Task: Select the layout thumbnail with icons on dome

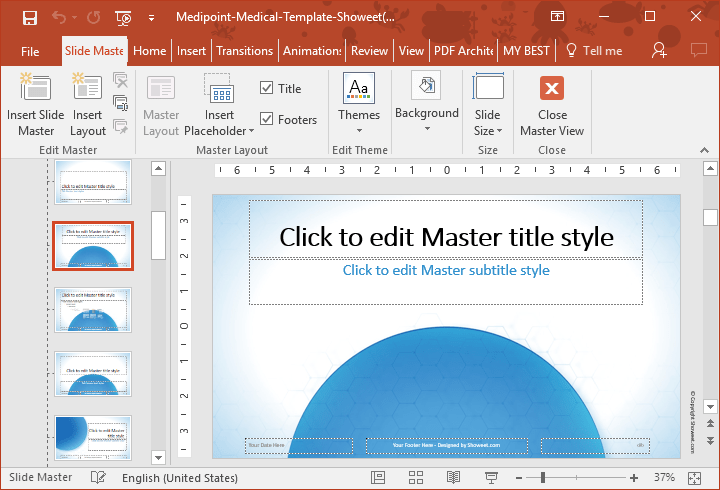Action: [x=93, y=310]
